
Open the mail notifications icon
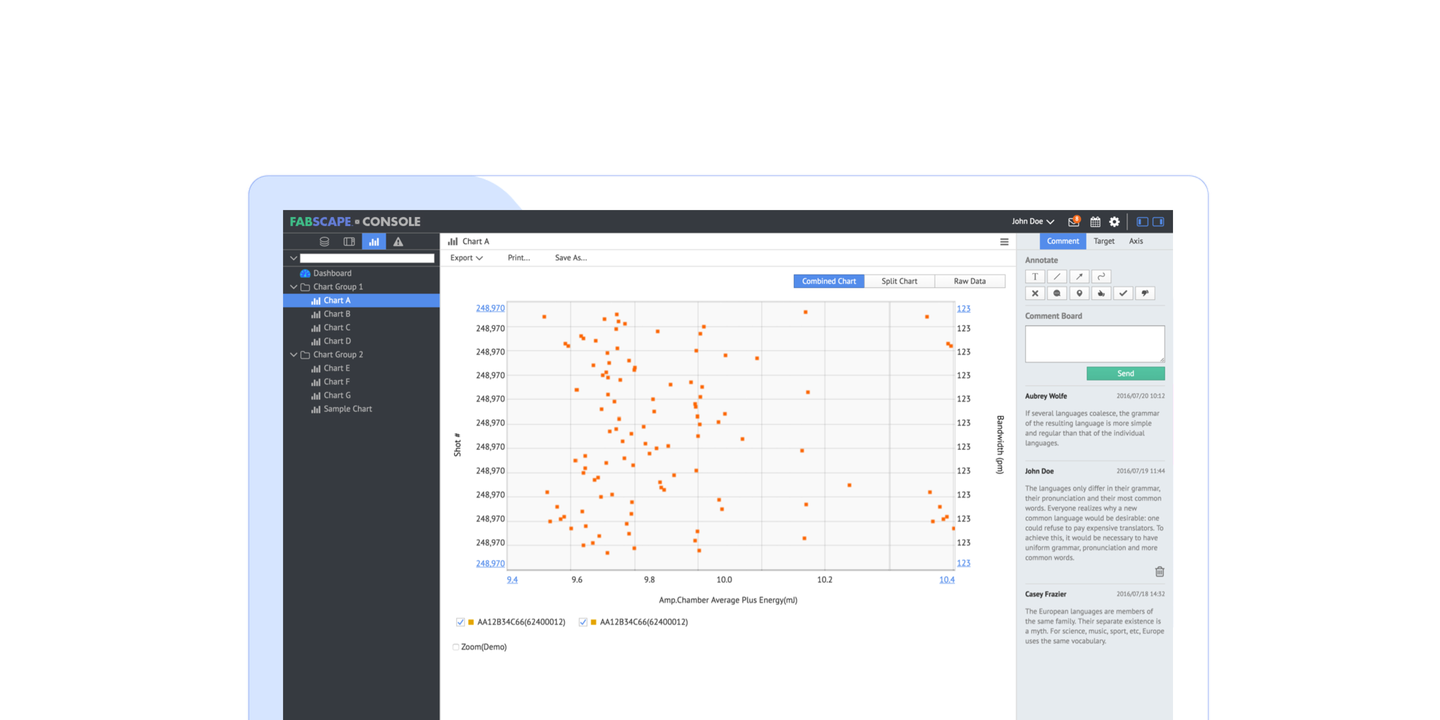click(1074, 222)
